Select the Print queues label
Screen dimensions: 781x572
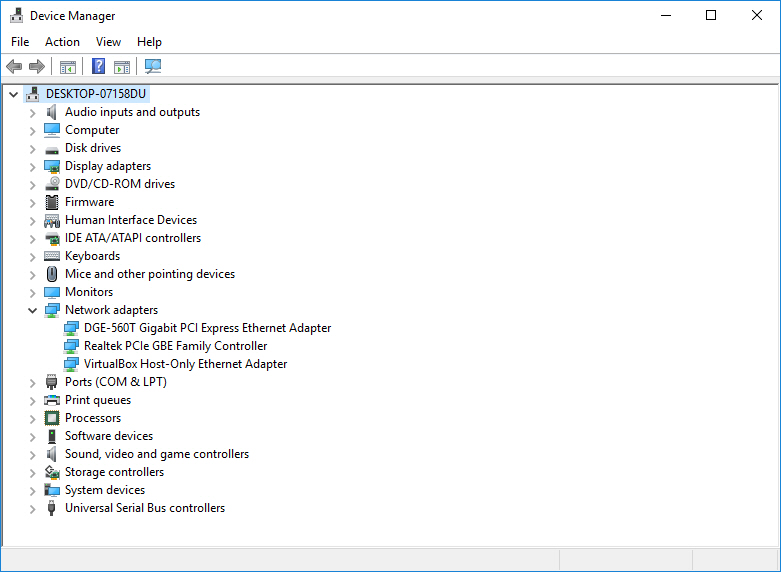click(x=98, y=400)
